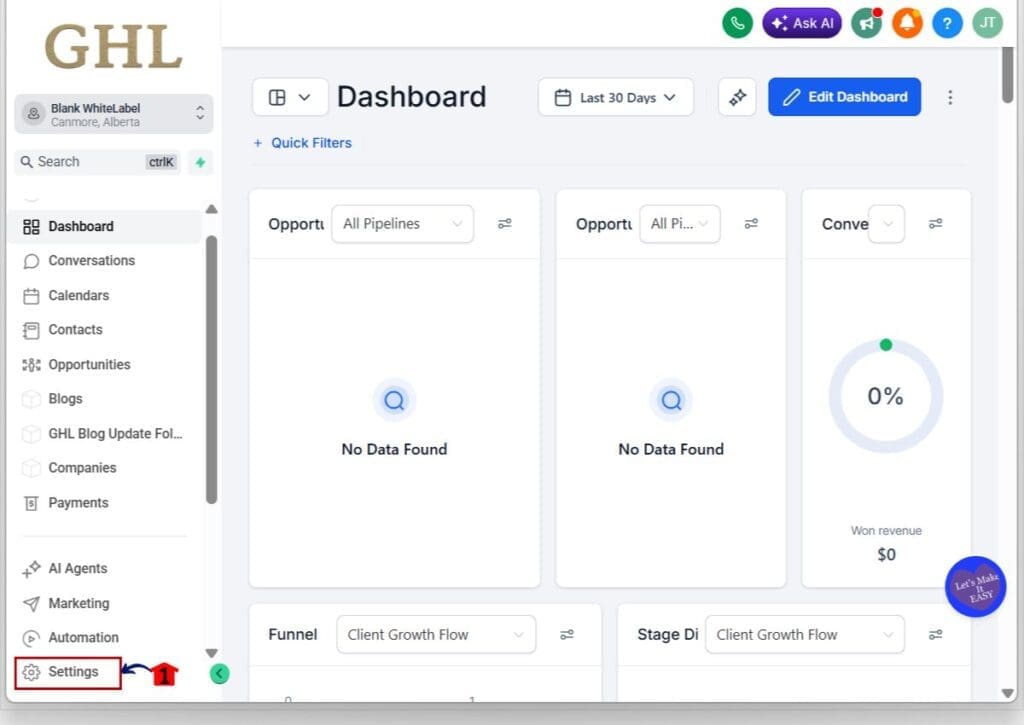Open notifications via the bell icon
Viewport: 1024px width, 725px height.
[x=907, y=22]
